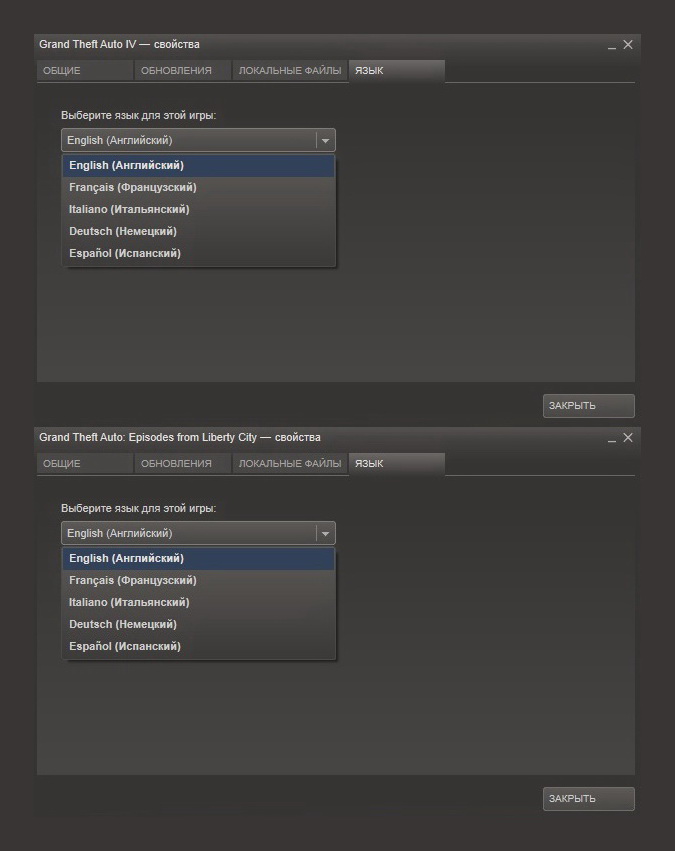Click the Grand Theft Auto IV — свойства title text
The image size is (675, 851).
pos(119,45)
